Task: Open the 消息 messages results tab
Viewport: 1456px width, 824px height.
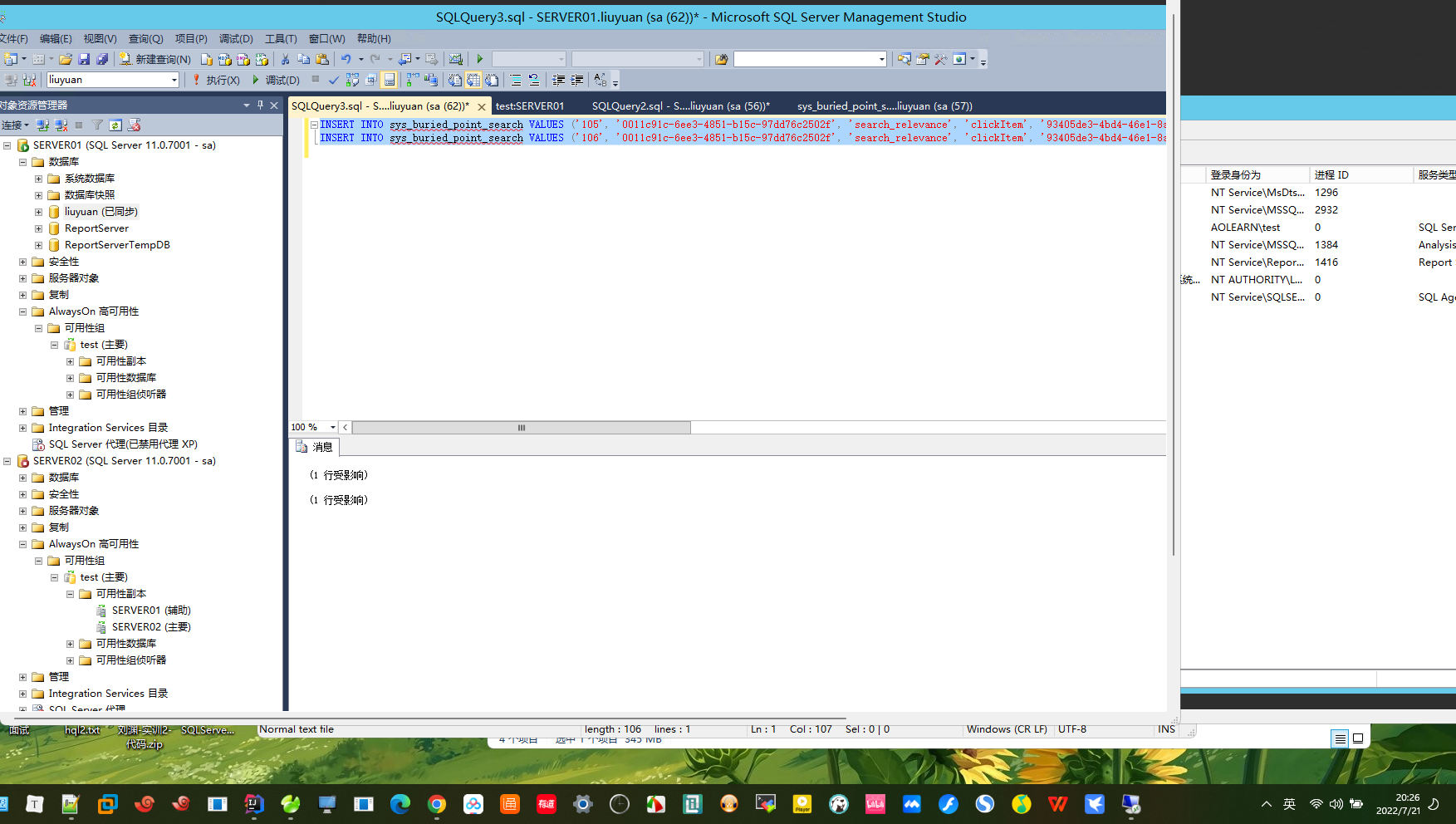Action: coord(315,447)
